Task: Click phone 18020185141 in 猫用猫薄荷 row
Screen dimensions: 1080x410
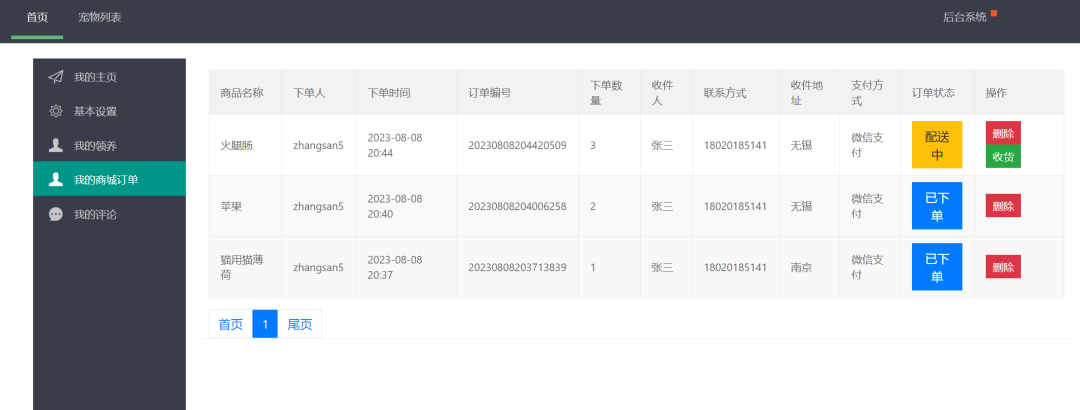Action: pos(735,267)
